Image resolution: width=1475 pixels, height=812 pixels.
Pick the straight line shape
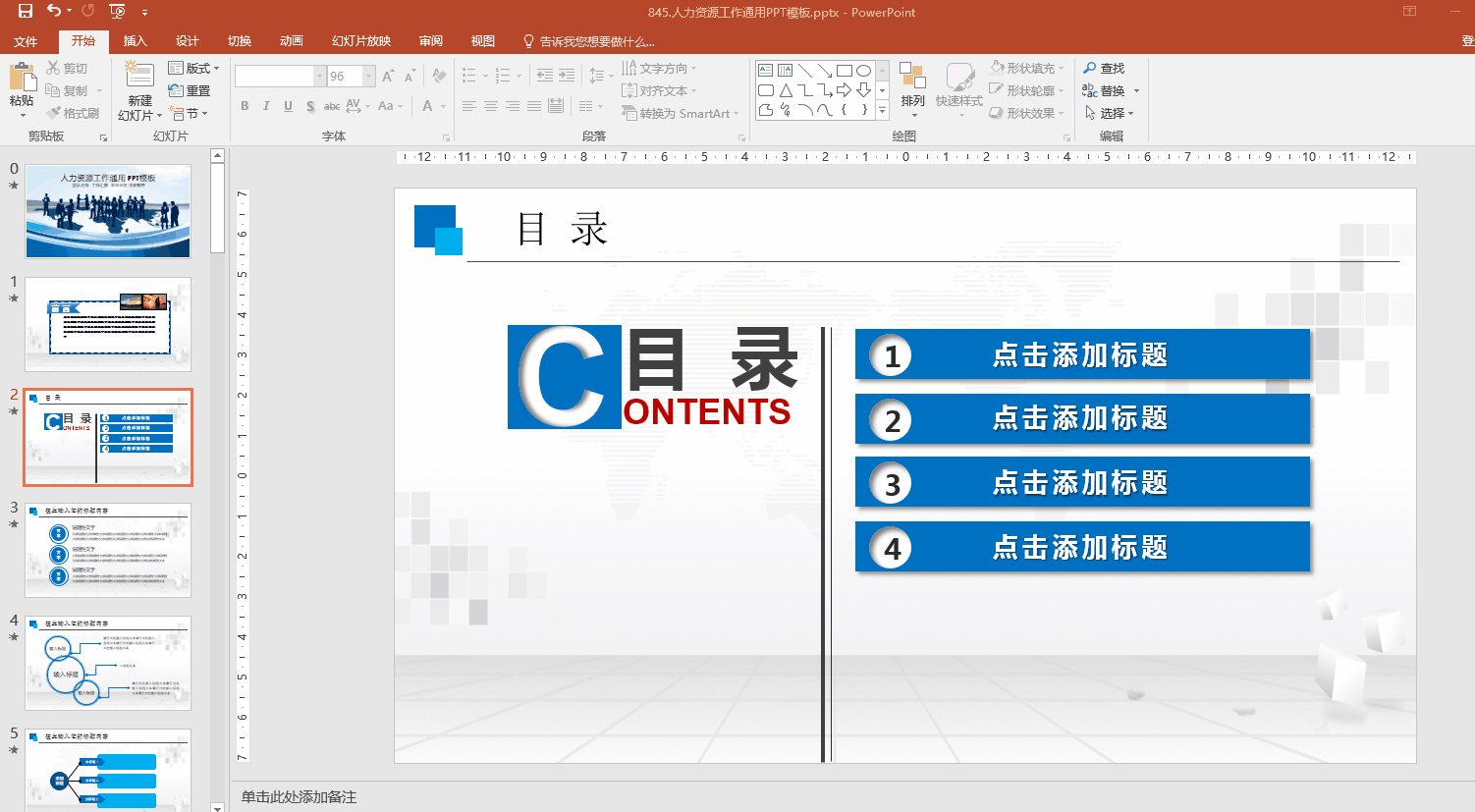[x=805, y=71]
